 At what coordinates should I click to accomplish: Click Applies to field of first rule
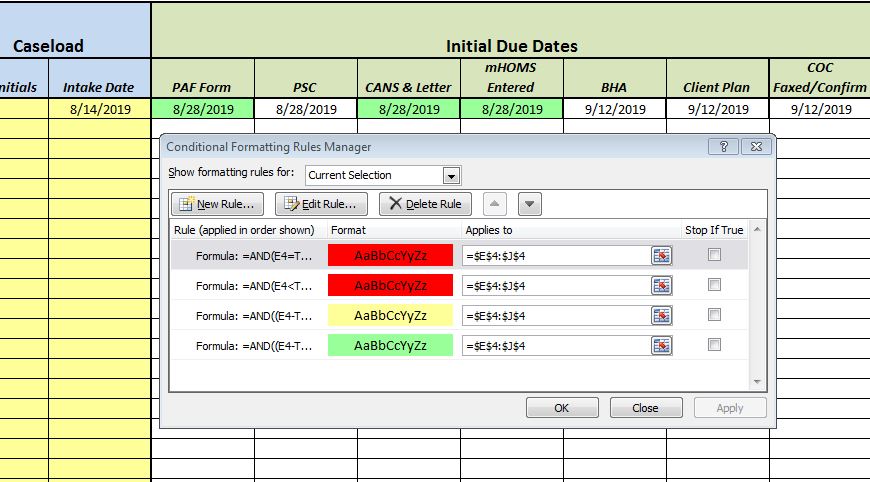tap(557, 256)
